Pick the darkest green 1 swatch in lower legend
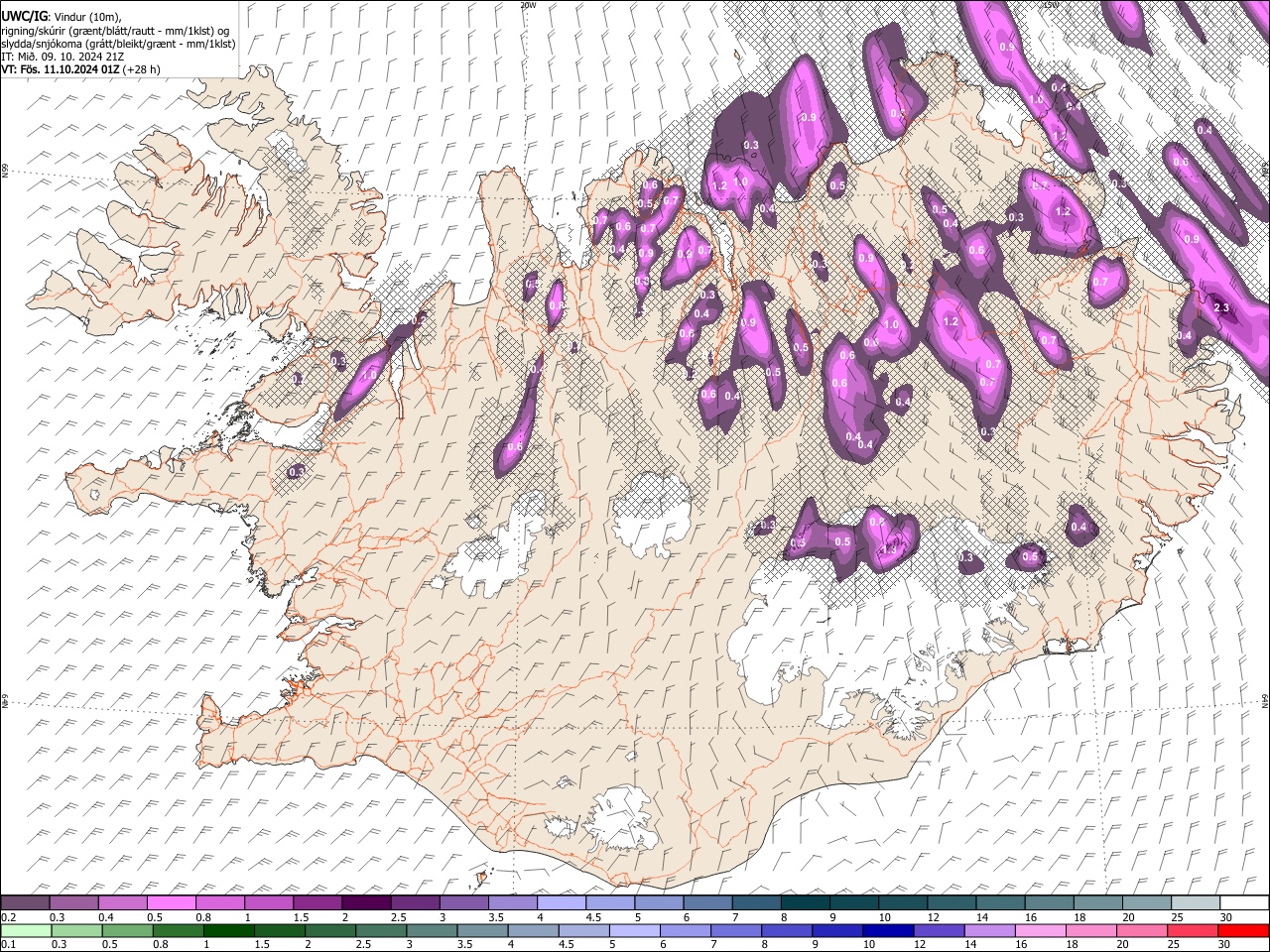This screenshot has height=952, width=1270. [229, 930]
